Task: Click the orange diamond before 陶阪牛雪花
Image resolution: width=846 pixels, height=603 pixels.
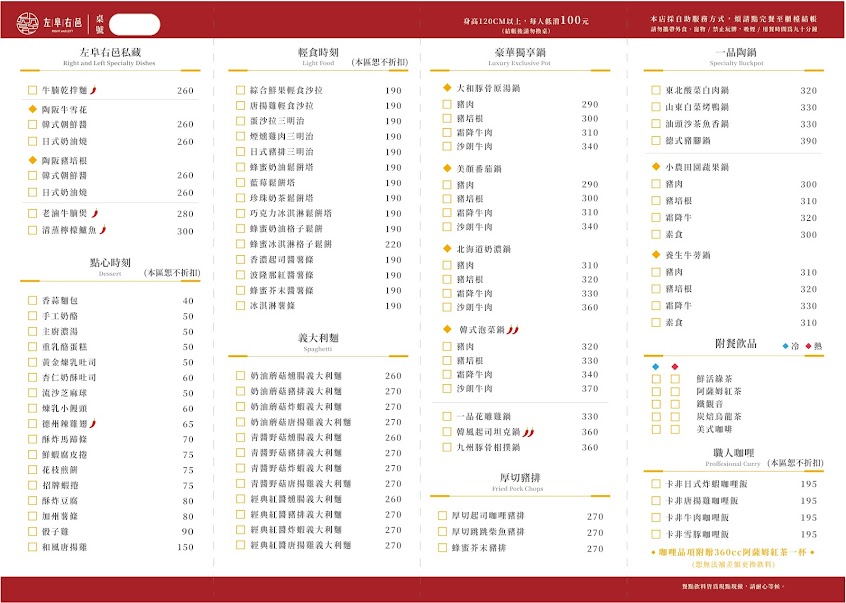Action: coord(32,109)
